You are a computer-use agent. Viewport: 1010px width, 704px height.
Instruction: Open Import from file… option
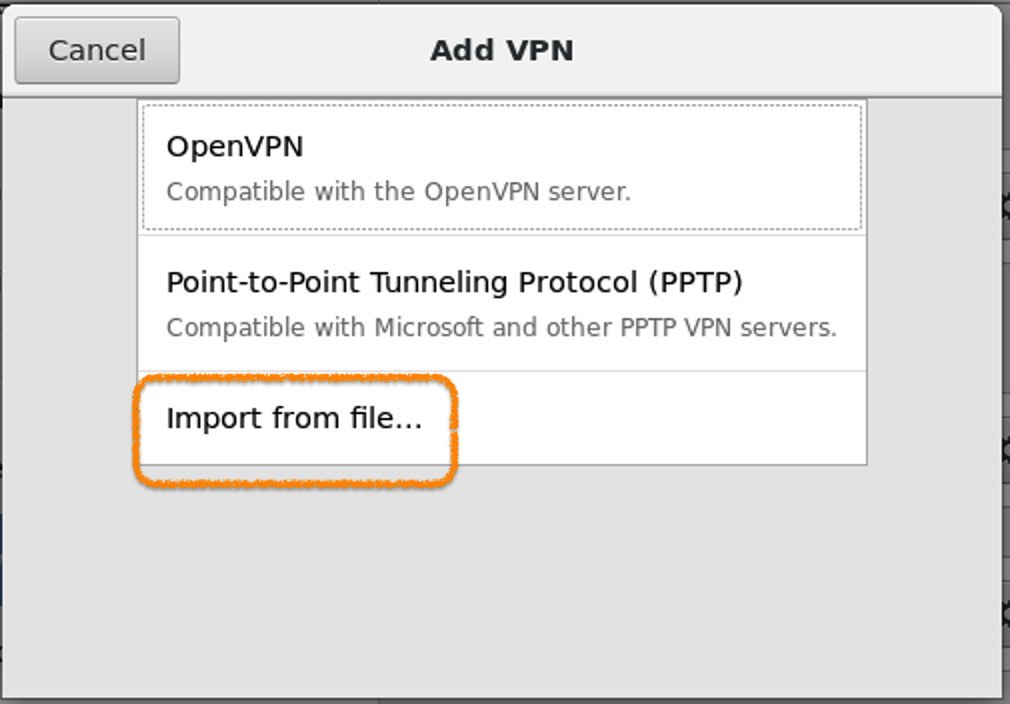click(x=295, y=418)
